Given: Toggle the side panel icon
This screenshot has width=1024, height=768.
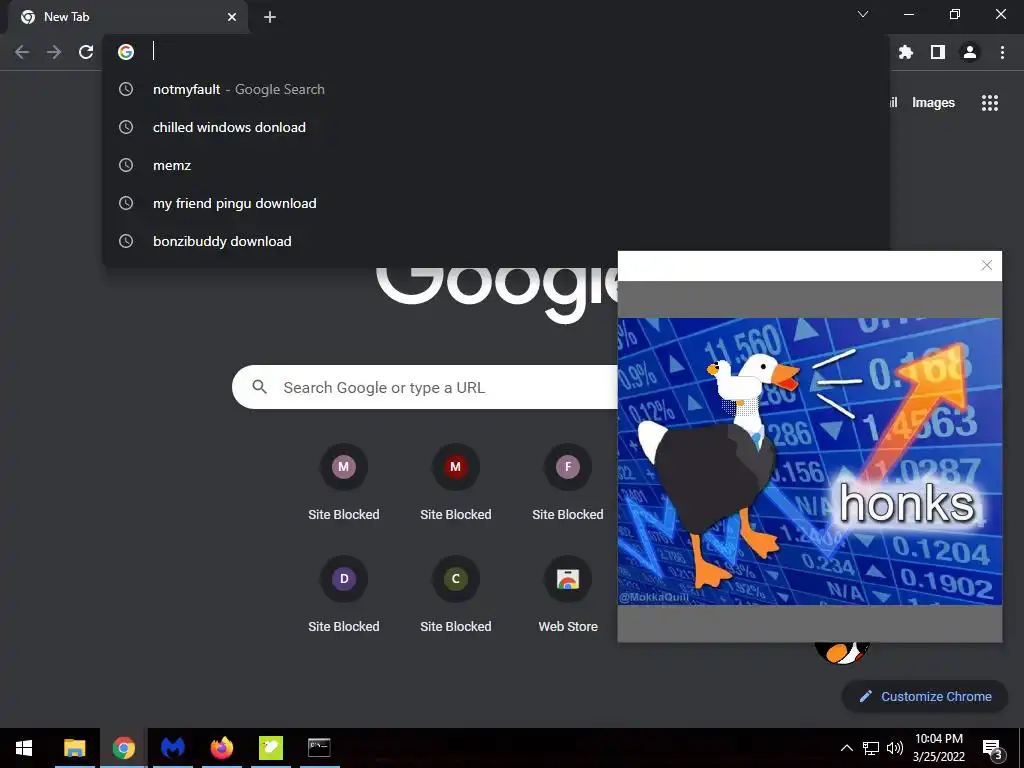Looking at the screenshot, I should [x=938, y=52].
